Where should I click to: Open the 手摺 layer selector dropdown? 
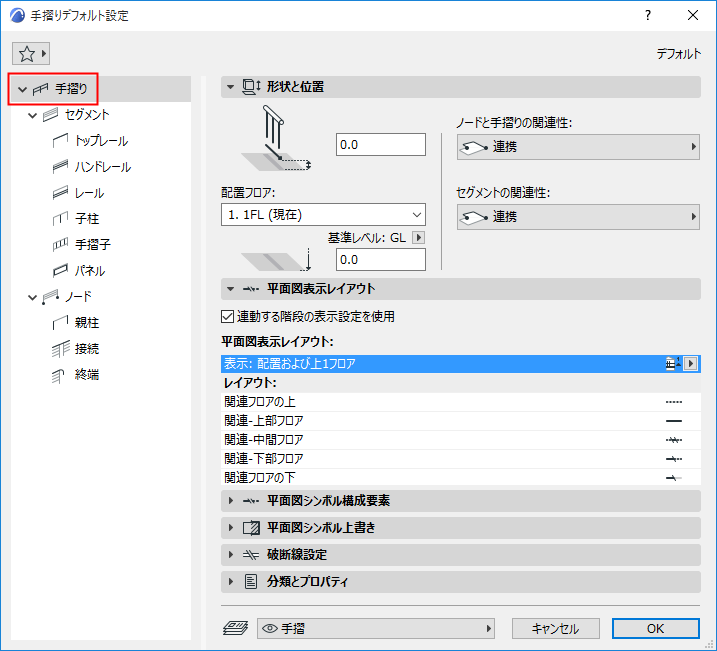click(376, 629)
